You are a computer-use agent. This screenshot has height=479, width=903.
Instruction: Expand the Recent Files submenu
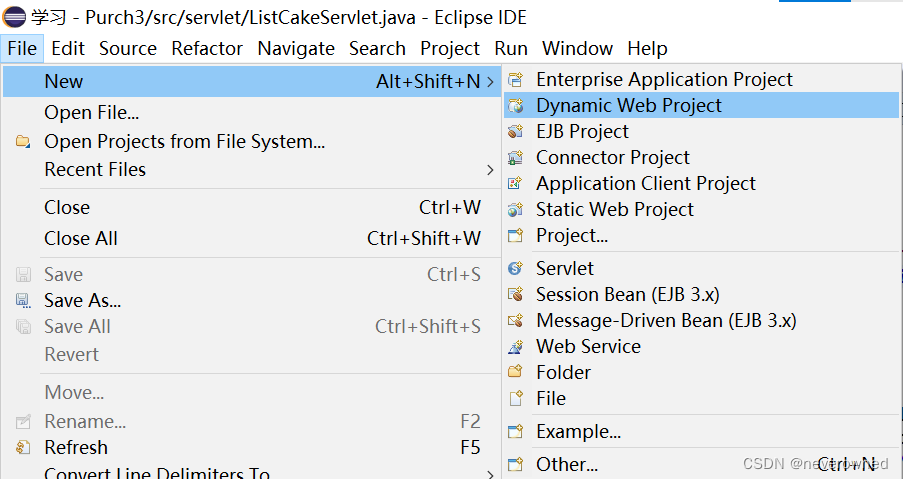click(490, 170)
